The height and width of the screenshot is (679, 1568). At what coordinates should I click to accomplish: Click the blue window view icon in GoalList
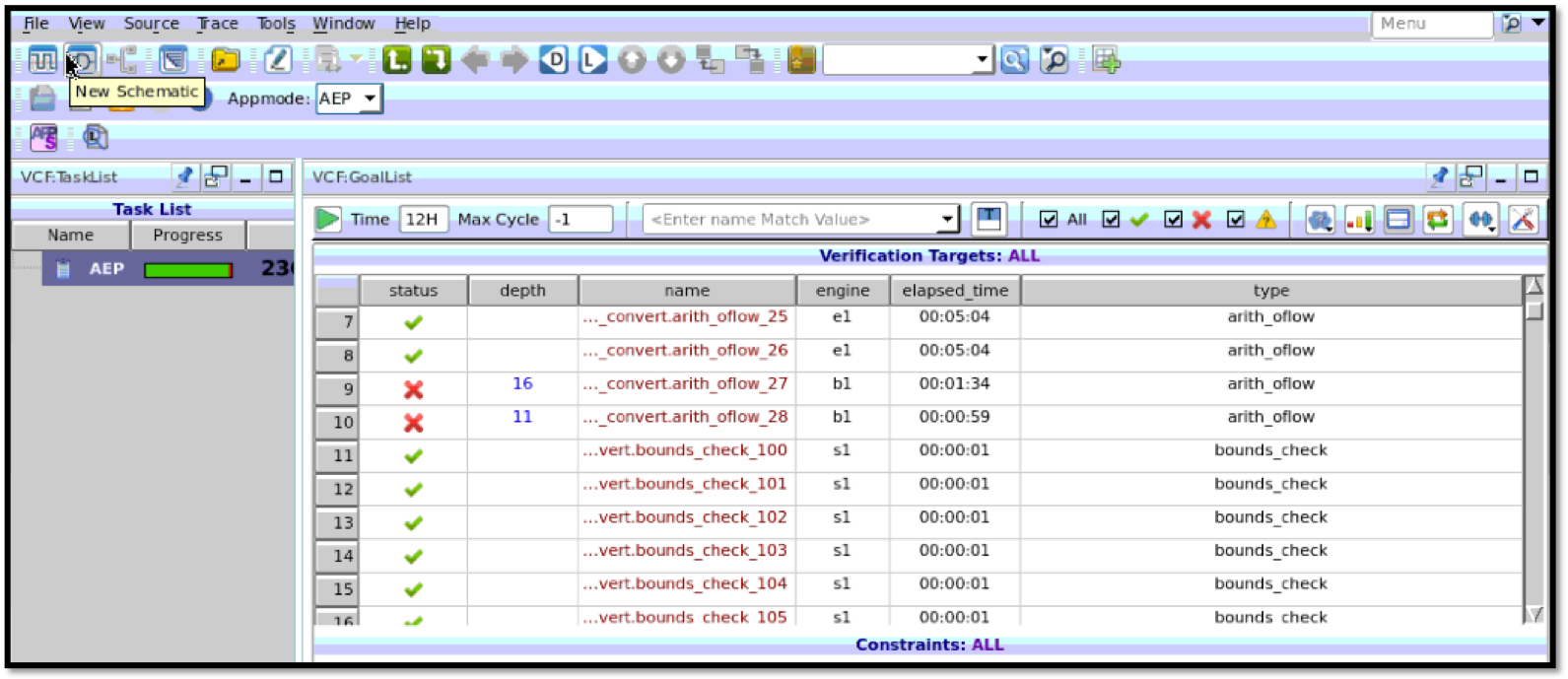pos(1398,219)
